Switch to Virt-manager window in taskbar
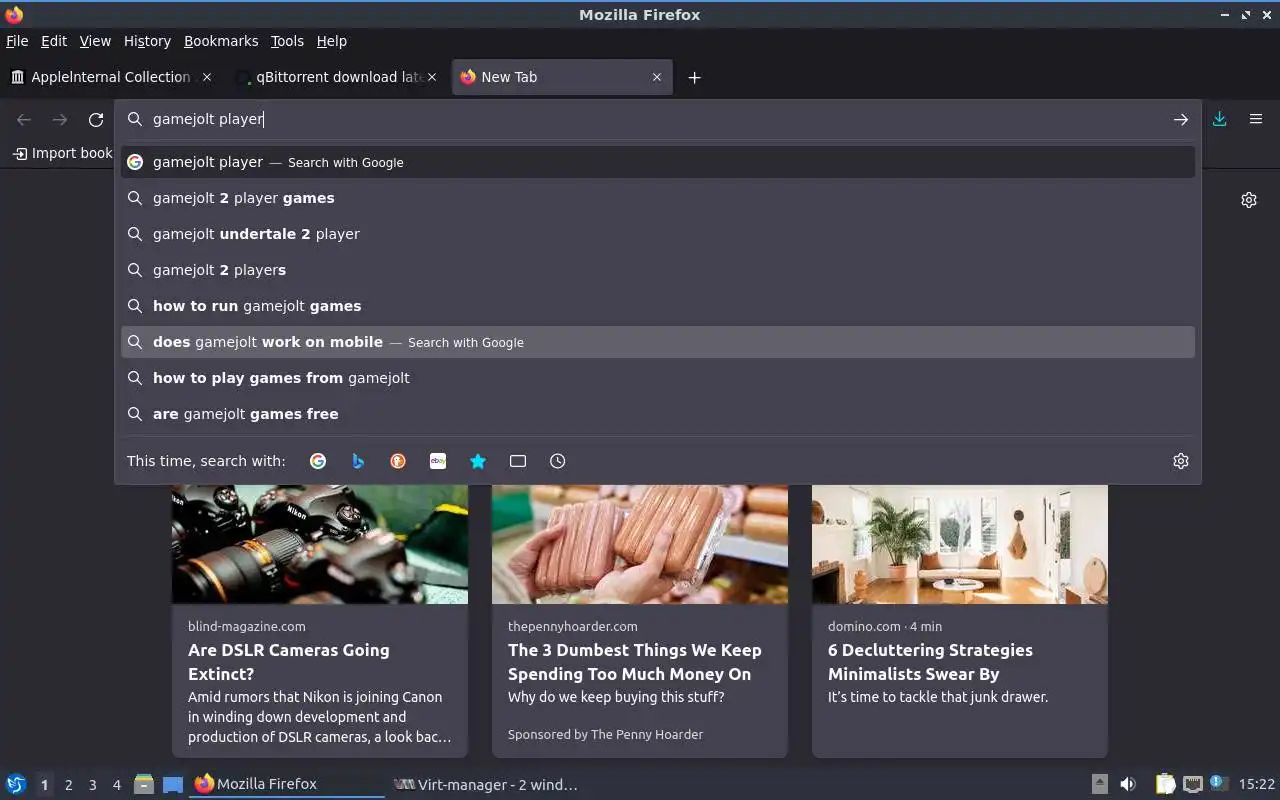This screenshot has width=1280, height=800. 485,785
